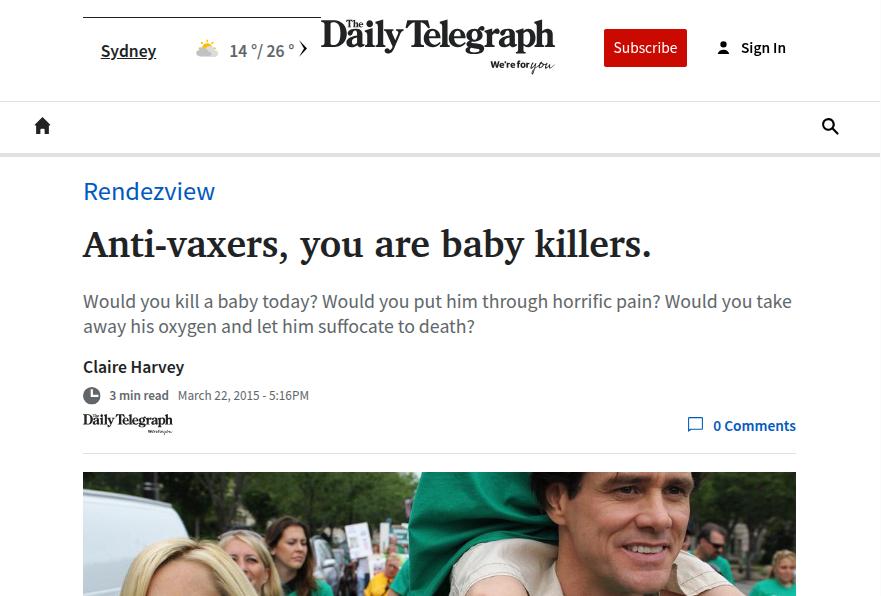Viewport: 881px width, 596px height.
Task: Click the partly cloudy weather icon
Action: click(x=207, y=49)
